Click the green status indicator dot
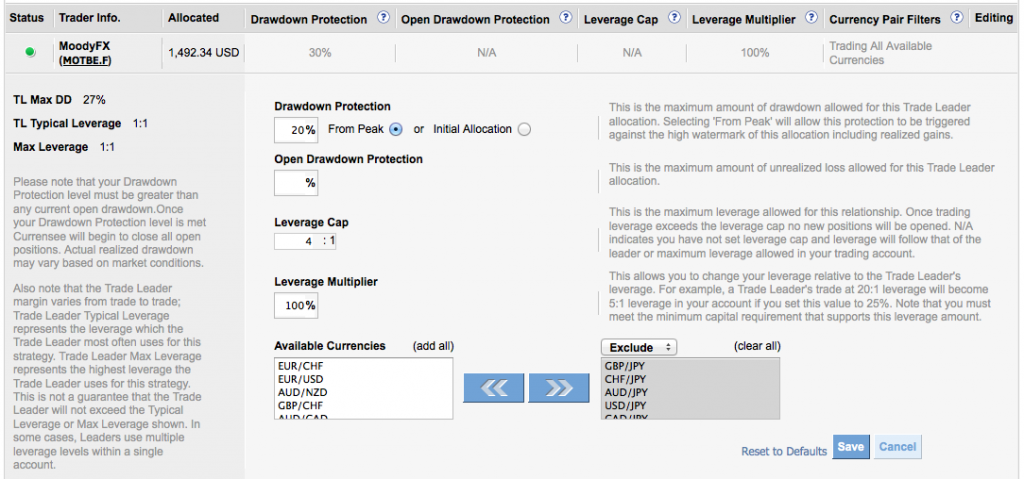This screenshot has width=1024, height=479. pos(29,53)
